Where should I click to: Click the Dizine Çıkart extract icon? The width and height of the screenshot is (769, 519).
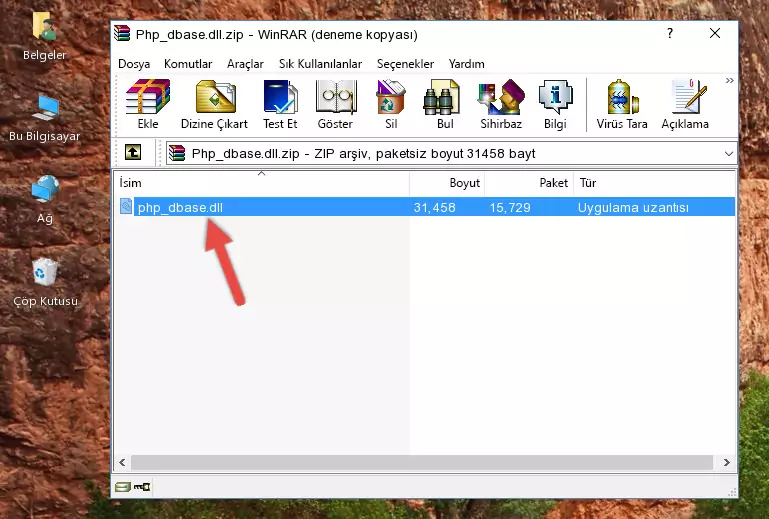pos(214,104)
